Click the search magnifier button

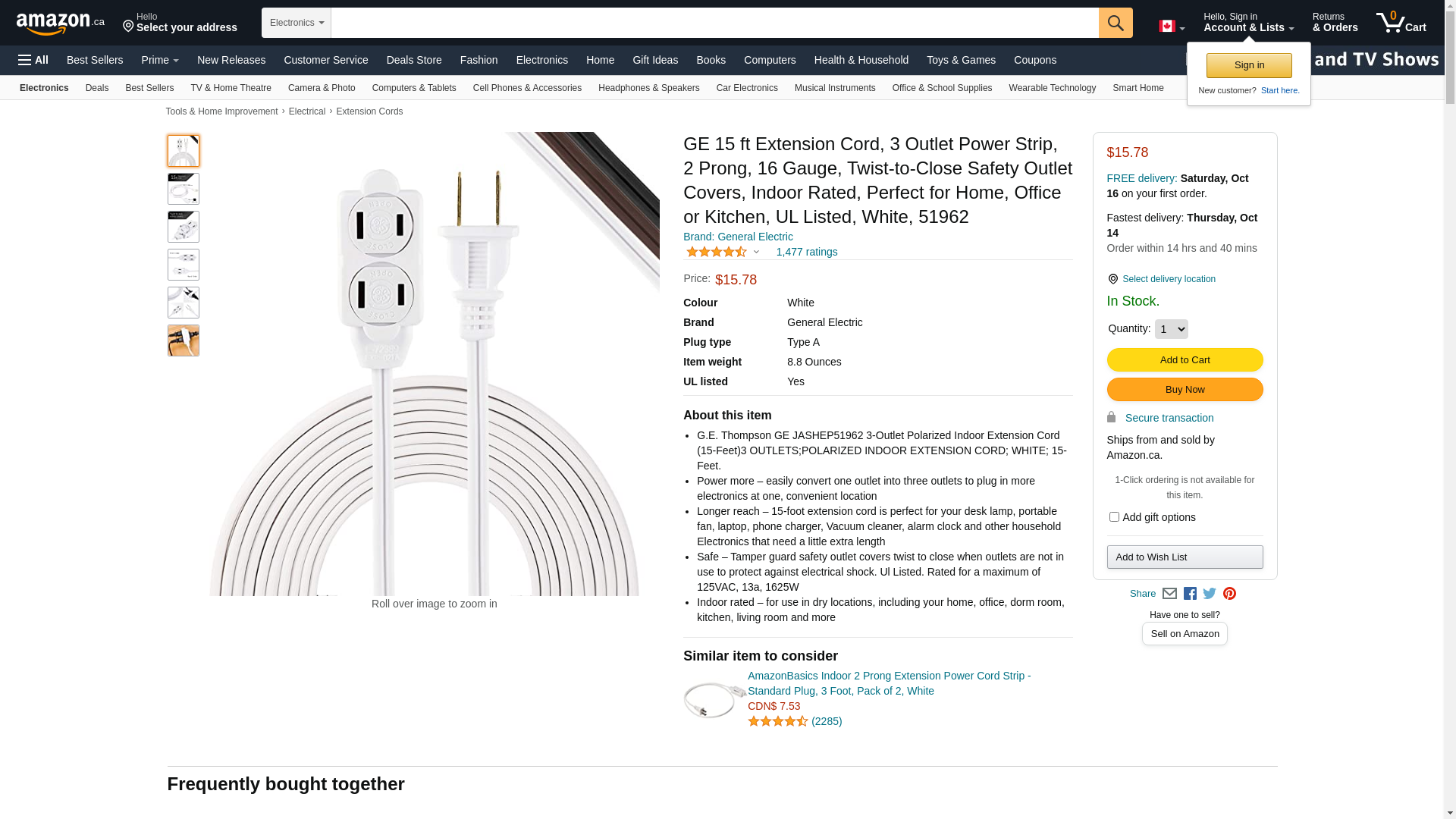coord(1116,23)
